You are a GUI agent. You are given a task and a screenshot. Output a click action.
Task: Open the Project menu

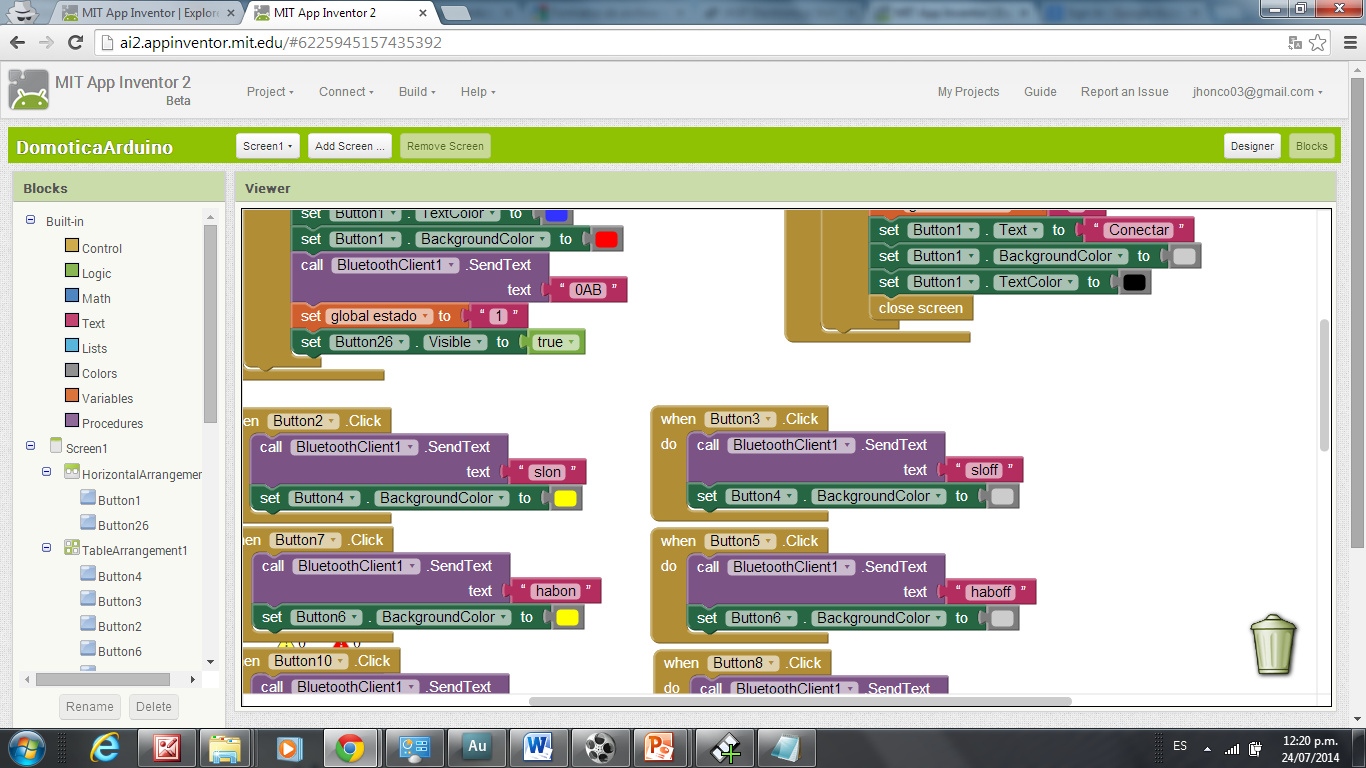coord(270,91)
